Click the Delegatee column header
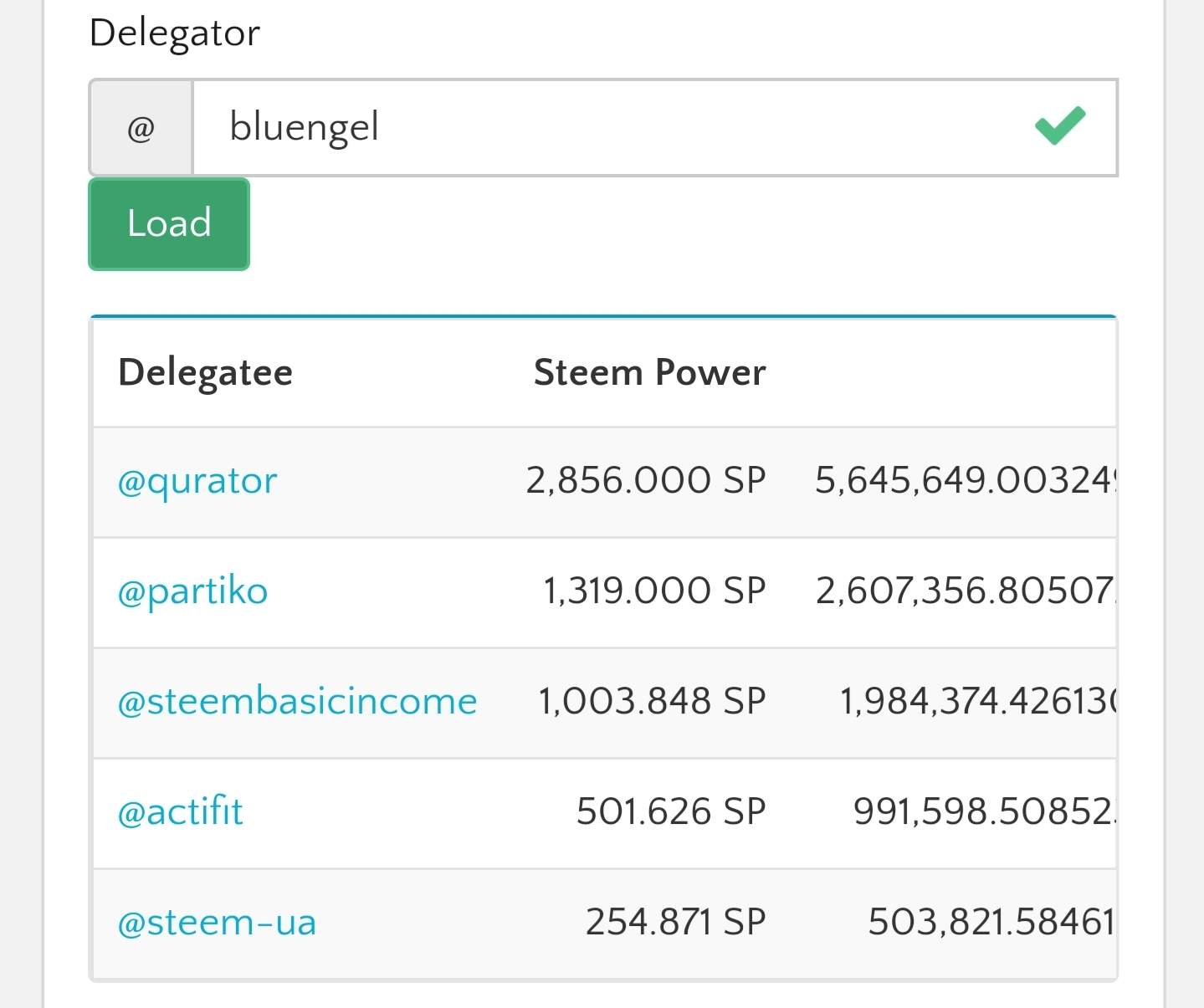The width and height of the screenshot is (1204, 1008). (206, 372)
